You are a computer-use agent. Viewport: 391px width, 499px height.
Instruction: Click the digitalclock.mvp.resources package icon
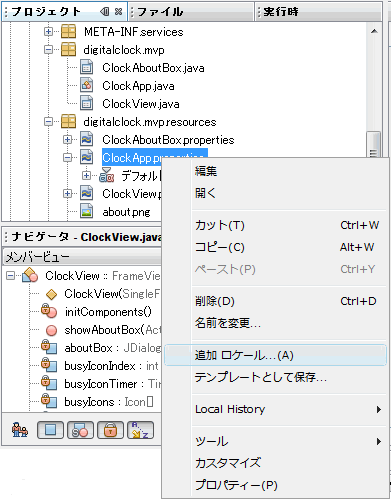click(x=68, y=122)
